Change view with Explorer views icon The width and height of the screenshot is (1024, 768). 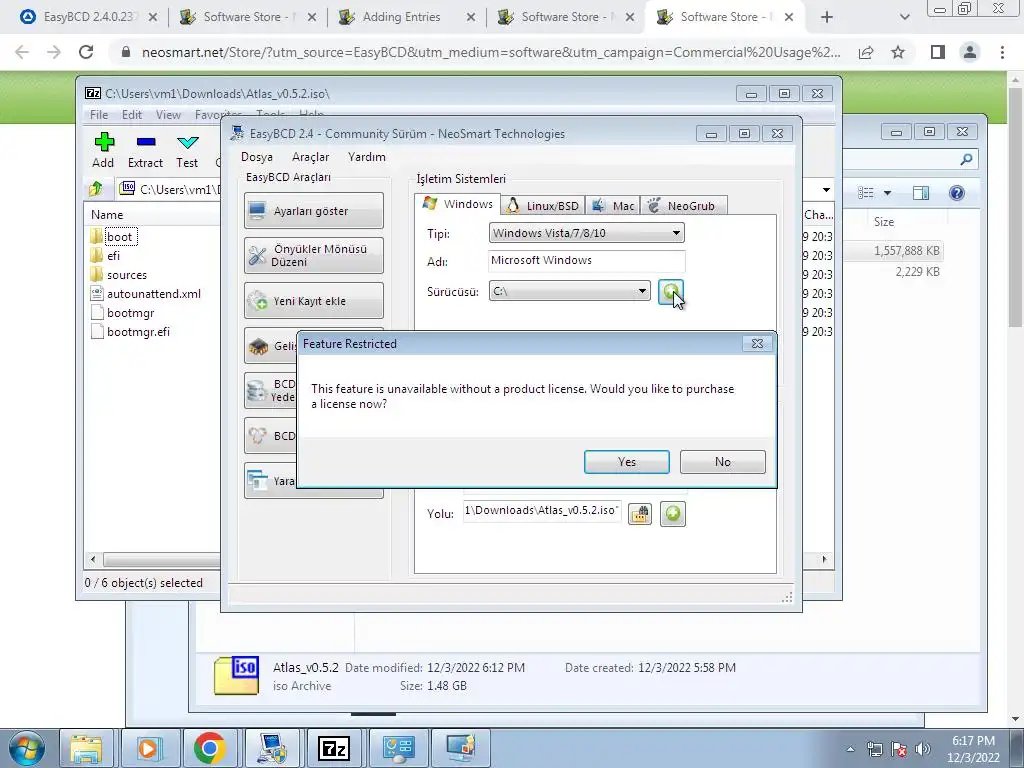pyautogui.click(x=866, y=193)
